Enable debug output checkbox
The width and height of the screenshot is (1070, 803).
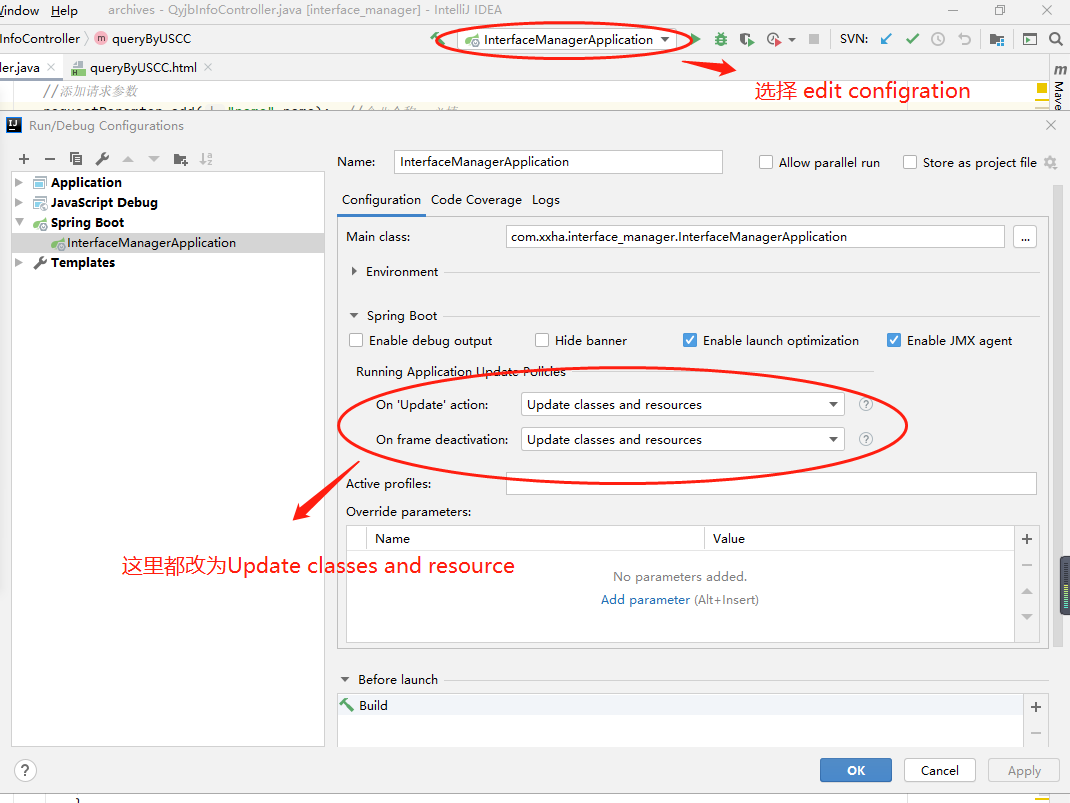[356, 340]
